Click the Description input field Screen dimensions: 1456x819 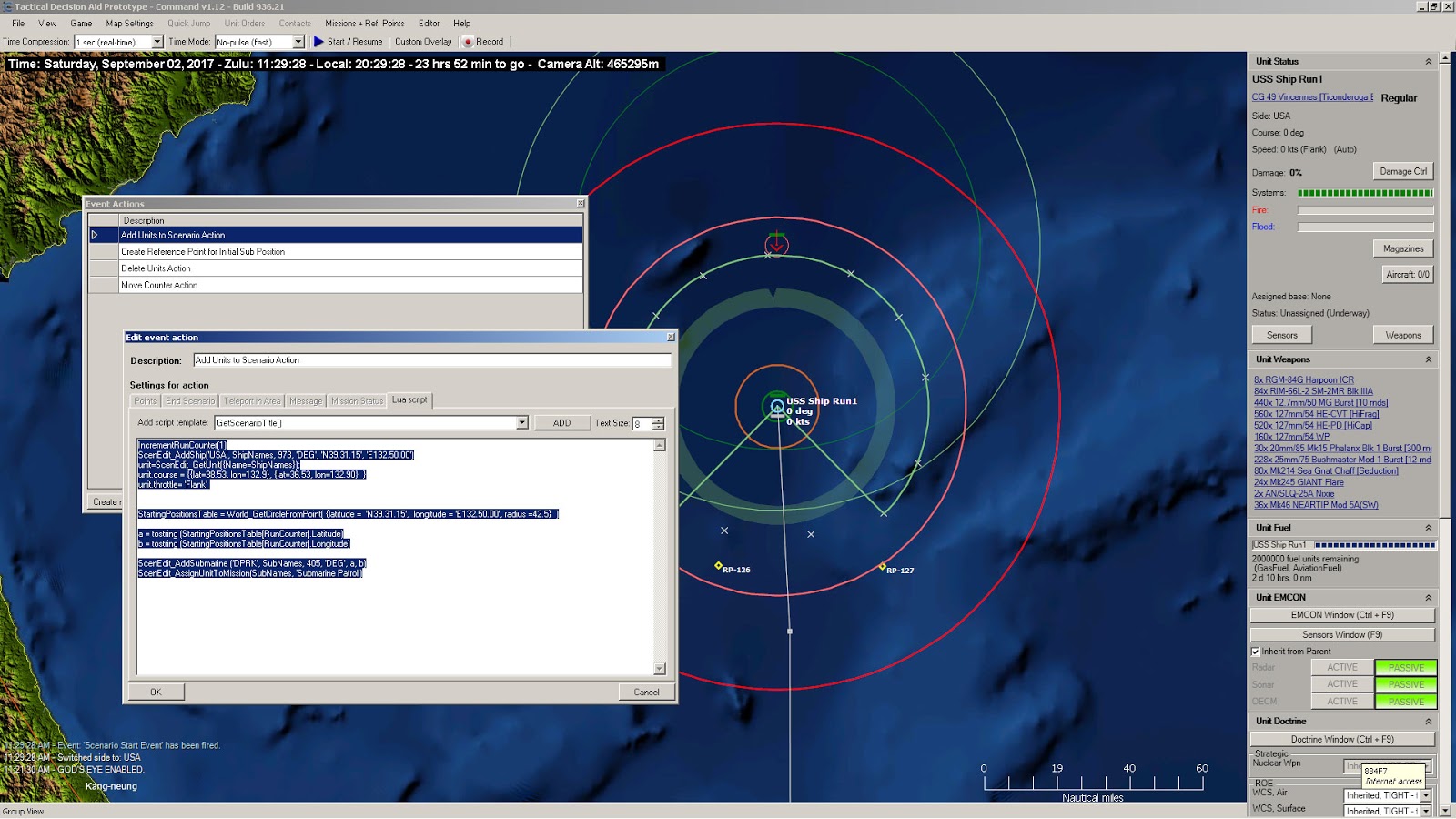pyautogui.click(x=432, y=360)
